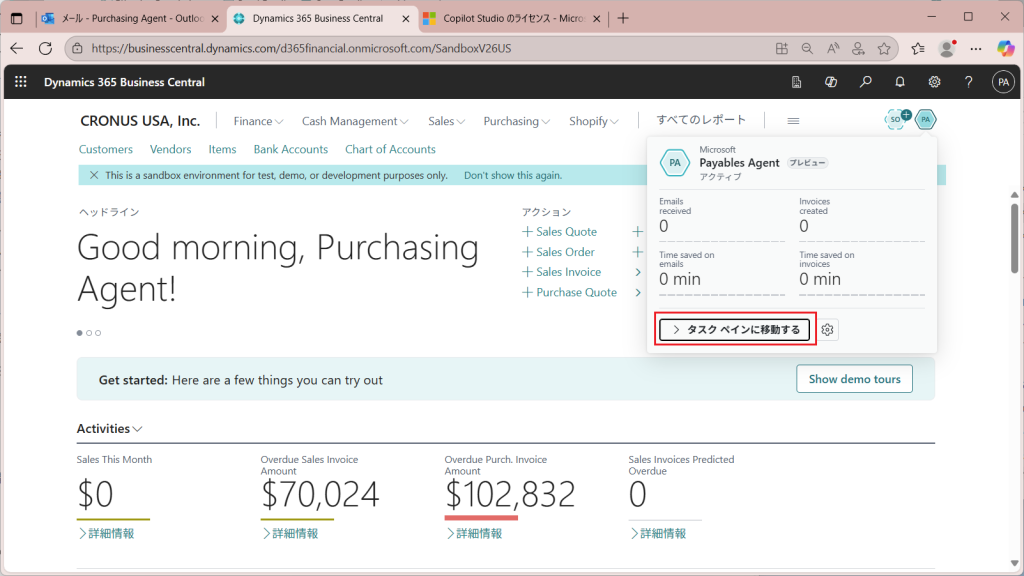Image resolution: width=1024 pixels, height=576 pixels.
Task: Open the browser Settings and more ellipsis
Action: [976, 48]
